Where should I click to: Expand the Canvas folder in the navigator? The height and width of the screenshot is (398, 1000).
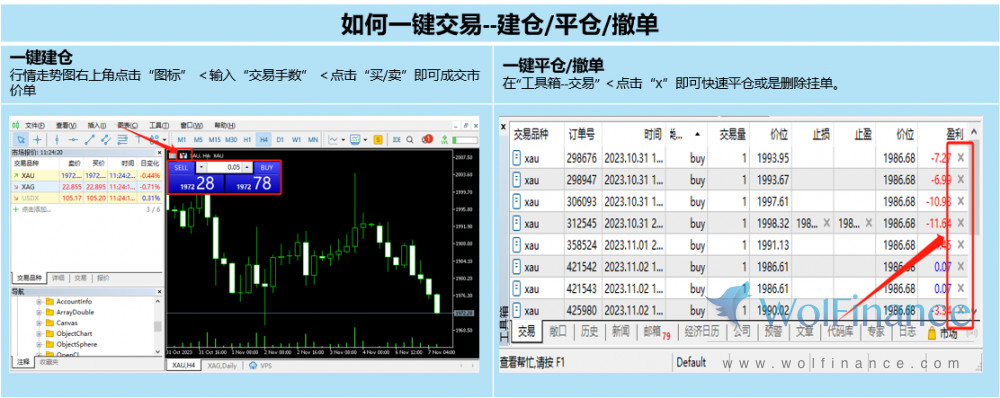40,323
